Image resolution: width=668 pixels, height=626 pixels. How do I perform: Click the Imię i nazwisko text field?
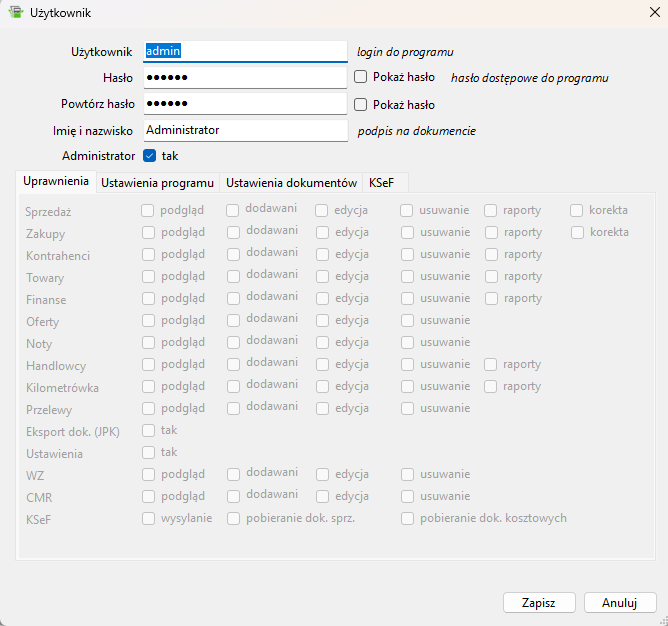pos(245,129)
